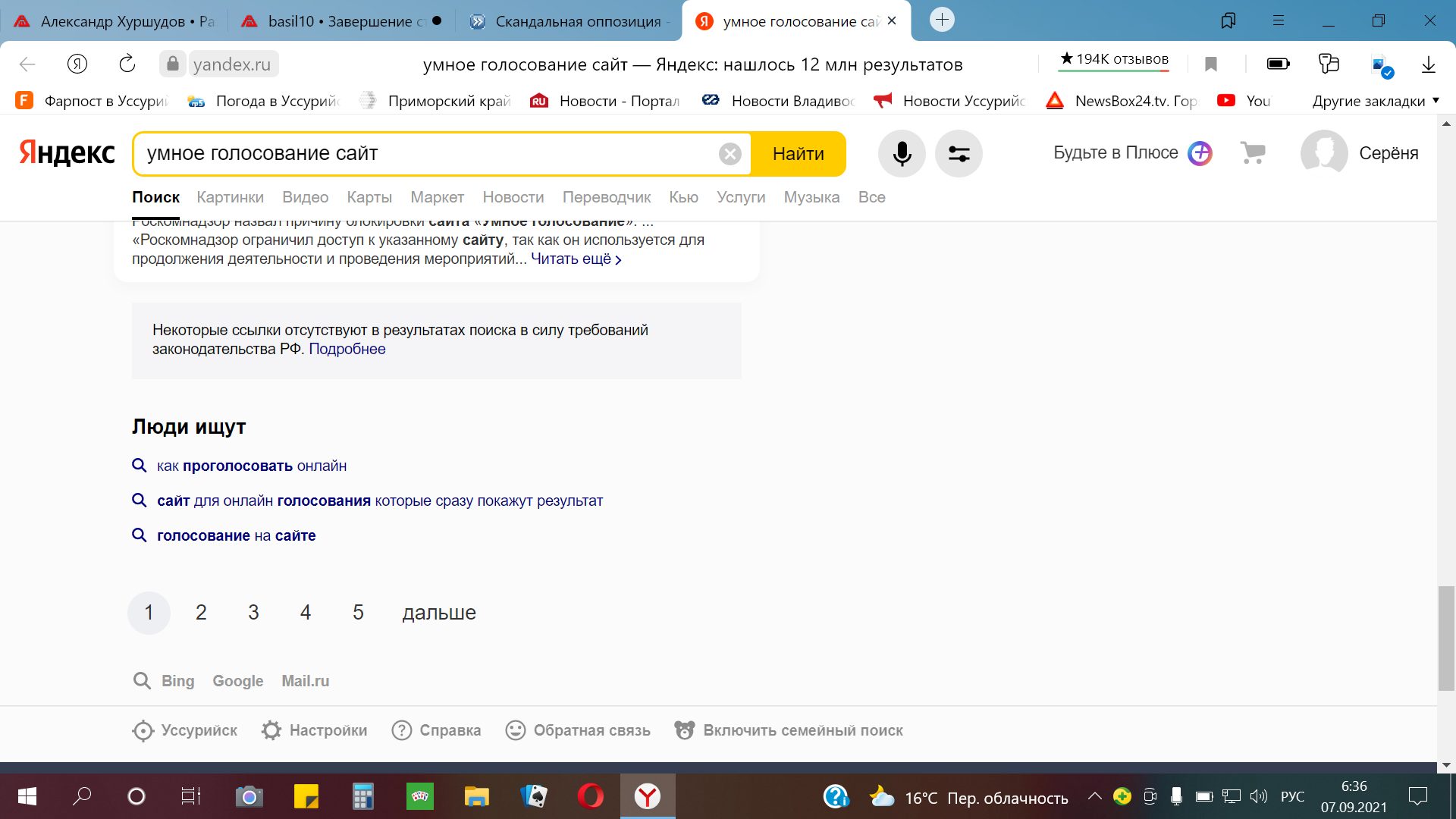Viewport: 1456px width, 819px height.
Task: Open a new browser tab
Action: tap(942, 20)
